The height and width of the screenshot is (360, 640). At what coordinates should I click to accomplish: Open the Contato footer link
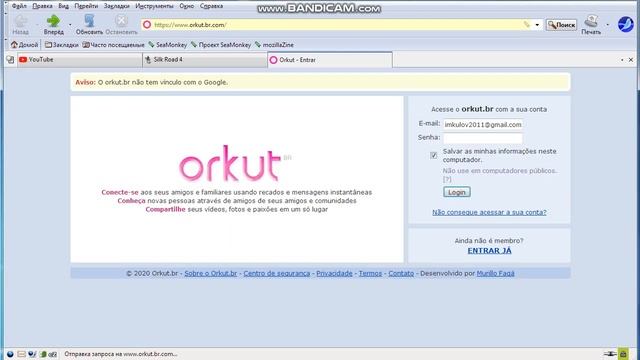401,273
